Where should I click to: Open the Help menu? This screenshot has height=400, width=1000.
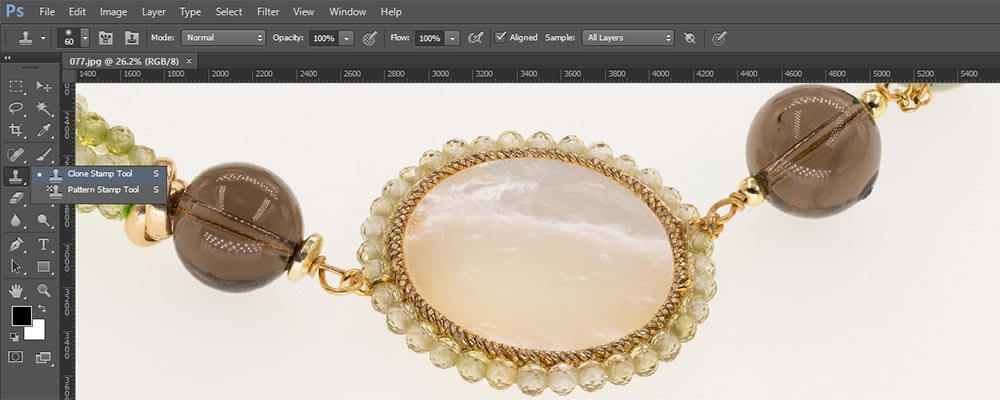click(390, 11)
